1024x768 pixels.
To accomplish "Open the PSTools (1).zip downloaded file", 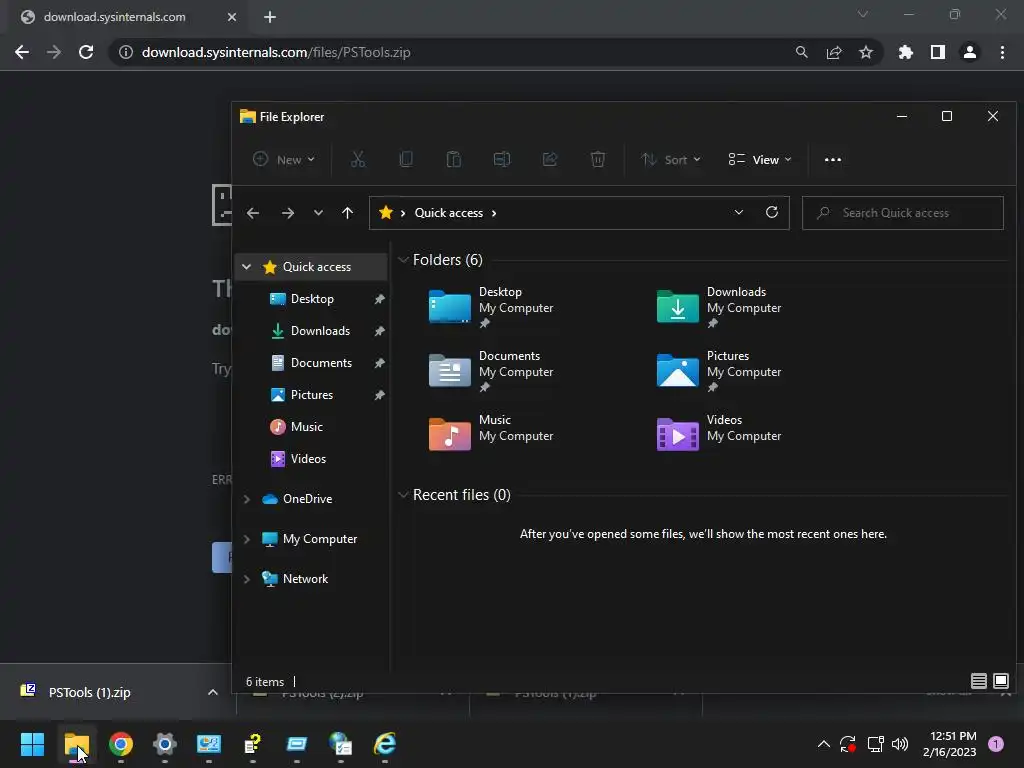I will tap(89, 692).
